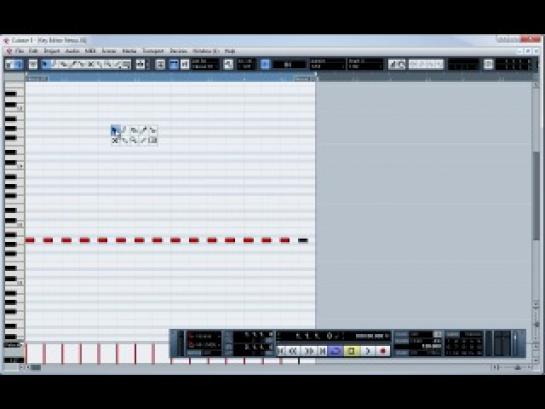545x409 pixels.
Task: Click the transport Rewind button
Action: (293, 351)
